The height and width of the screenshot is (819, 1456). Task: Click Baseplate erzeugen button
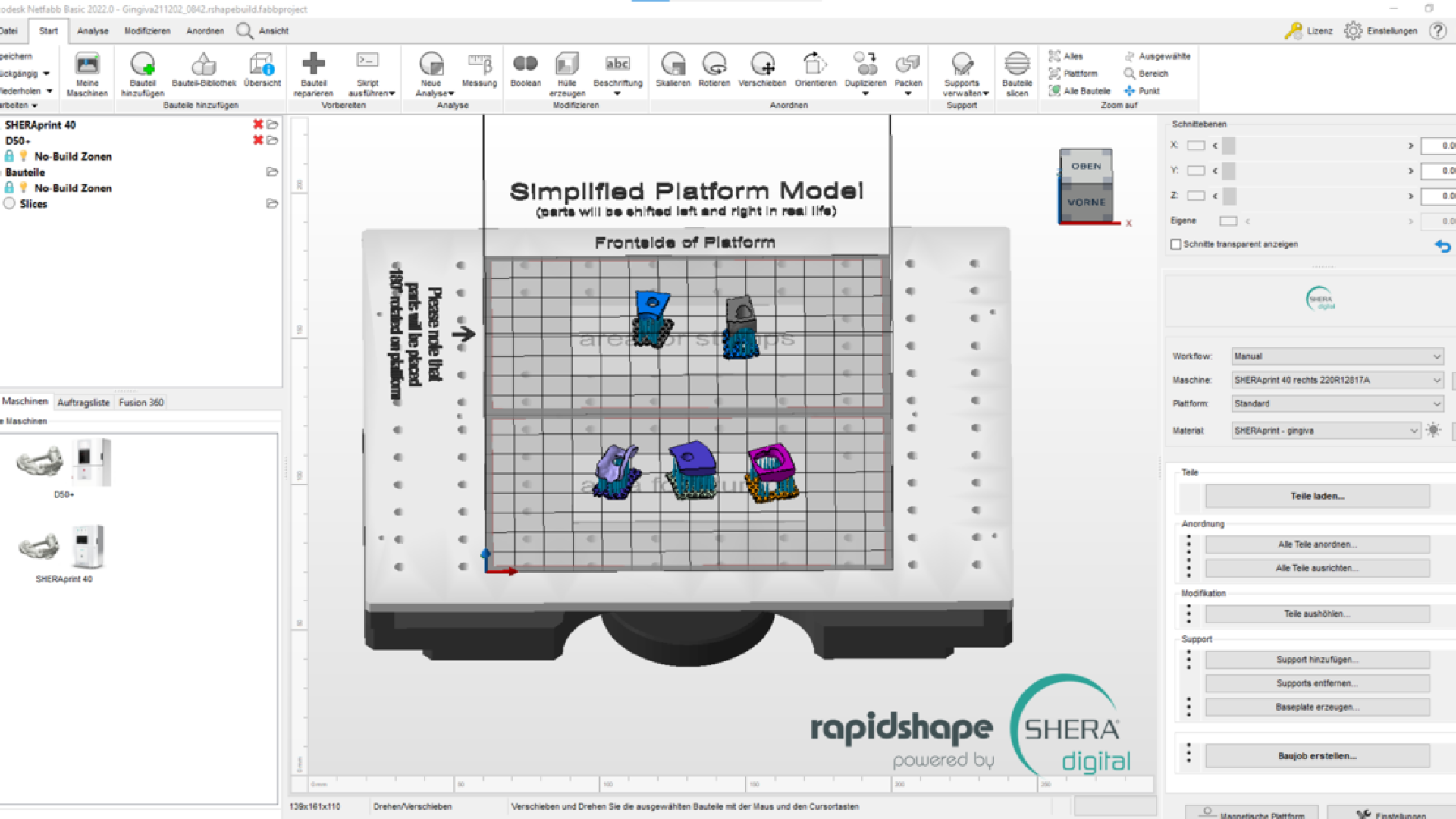(x=1317, y=707)
